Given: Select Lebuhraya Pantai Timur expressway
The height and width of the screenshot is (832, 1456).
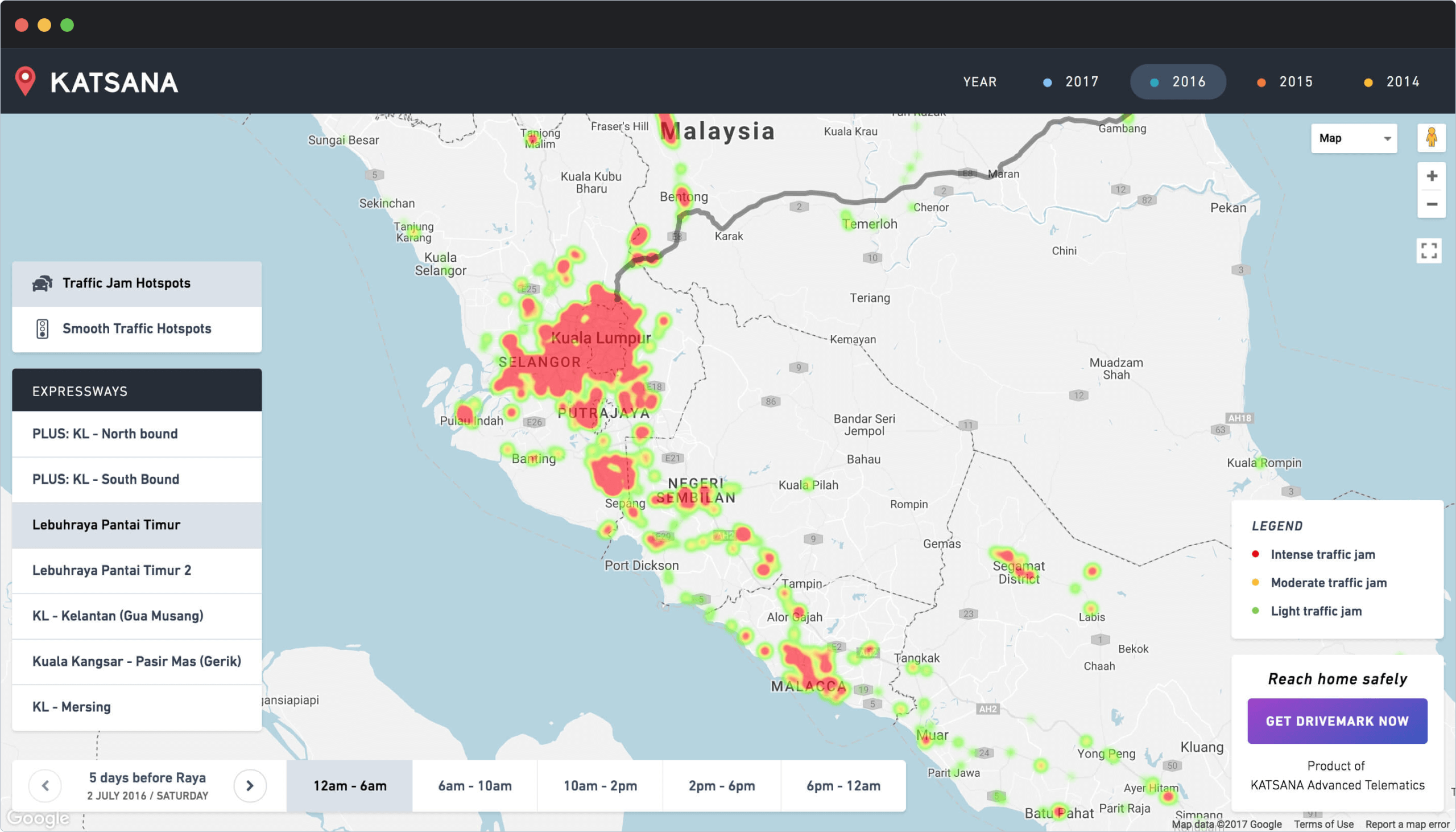Looking at the screenshot, I should pyautogui.click(x=137, y=525).
